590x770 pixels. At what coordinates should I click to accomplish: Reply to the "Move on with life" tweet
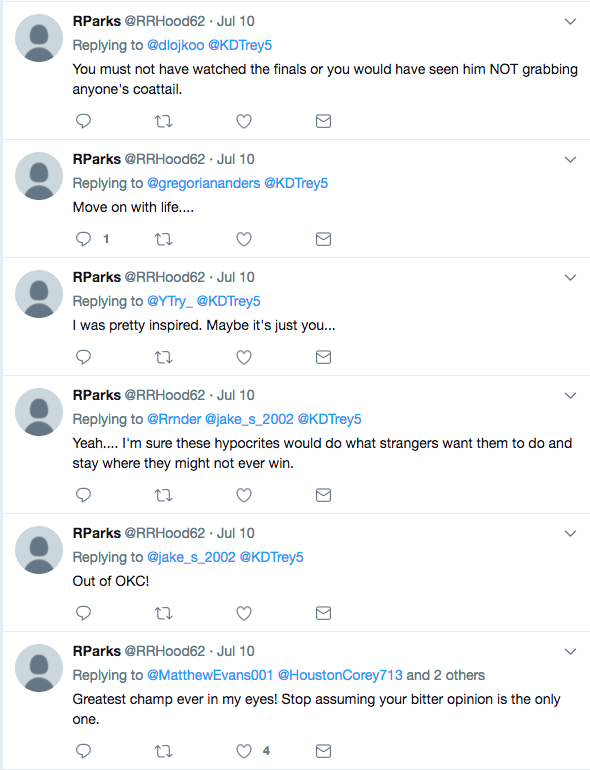click(x=84, y=239)
